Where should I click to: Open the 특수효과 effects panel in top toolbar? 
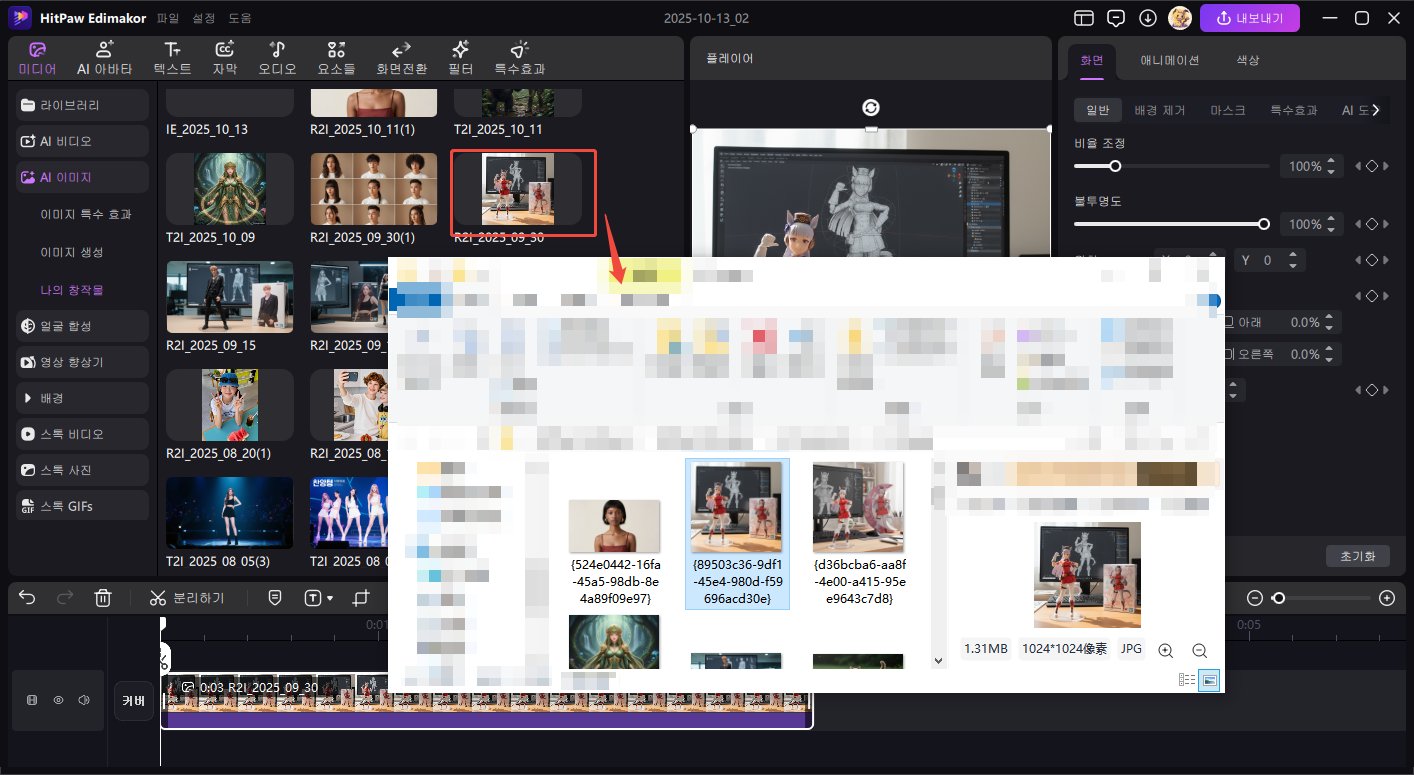click(519, 58)
